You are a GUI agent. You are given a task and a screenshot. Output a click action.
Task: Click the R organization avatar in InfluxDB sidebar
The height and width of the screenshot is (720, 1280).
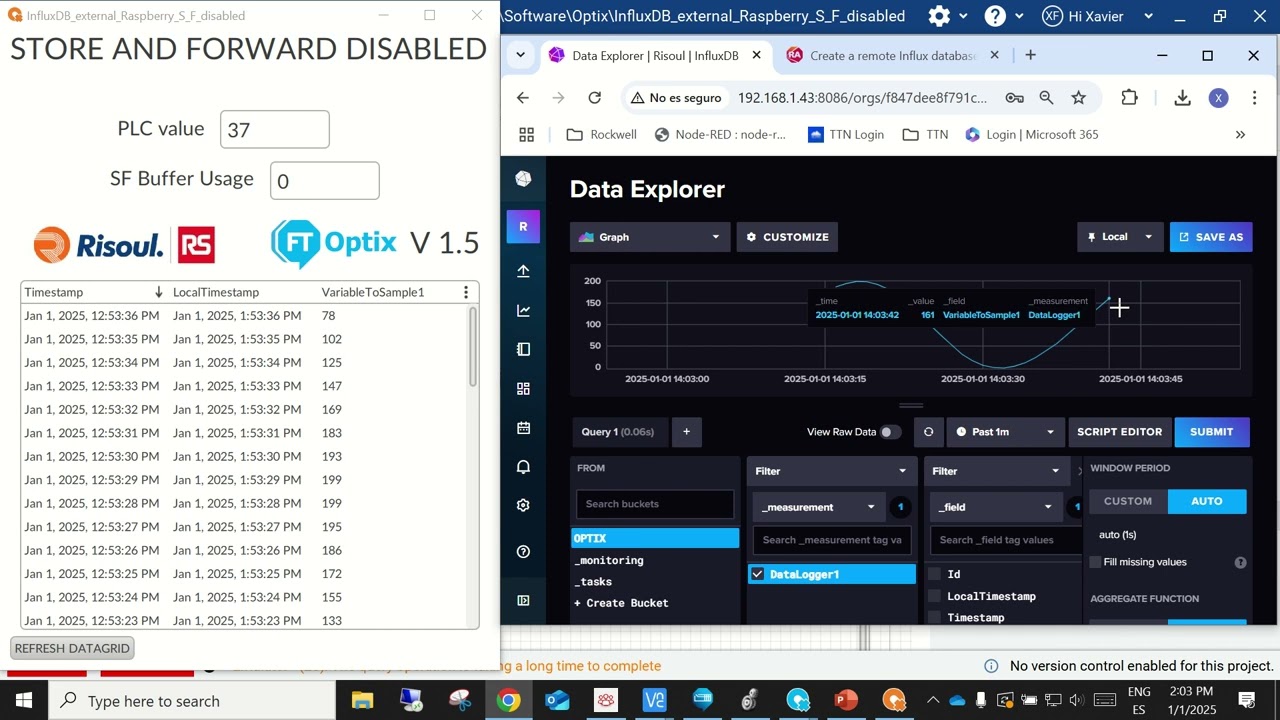pos(523,227)
